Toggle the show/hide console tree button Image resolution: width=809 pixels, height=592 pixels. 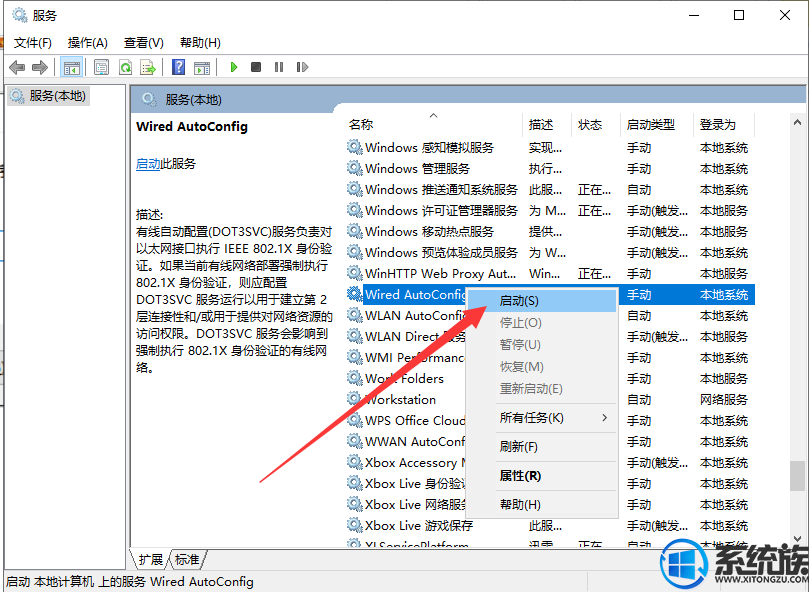pos(71,67)
